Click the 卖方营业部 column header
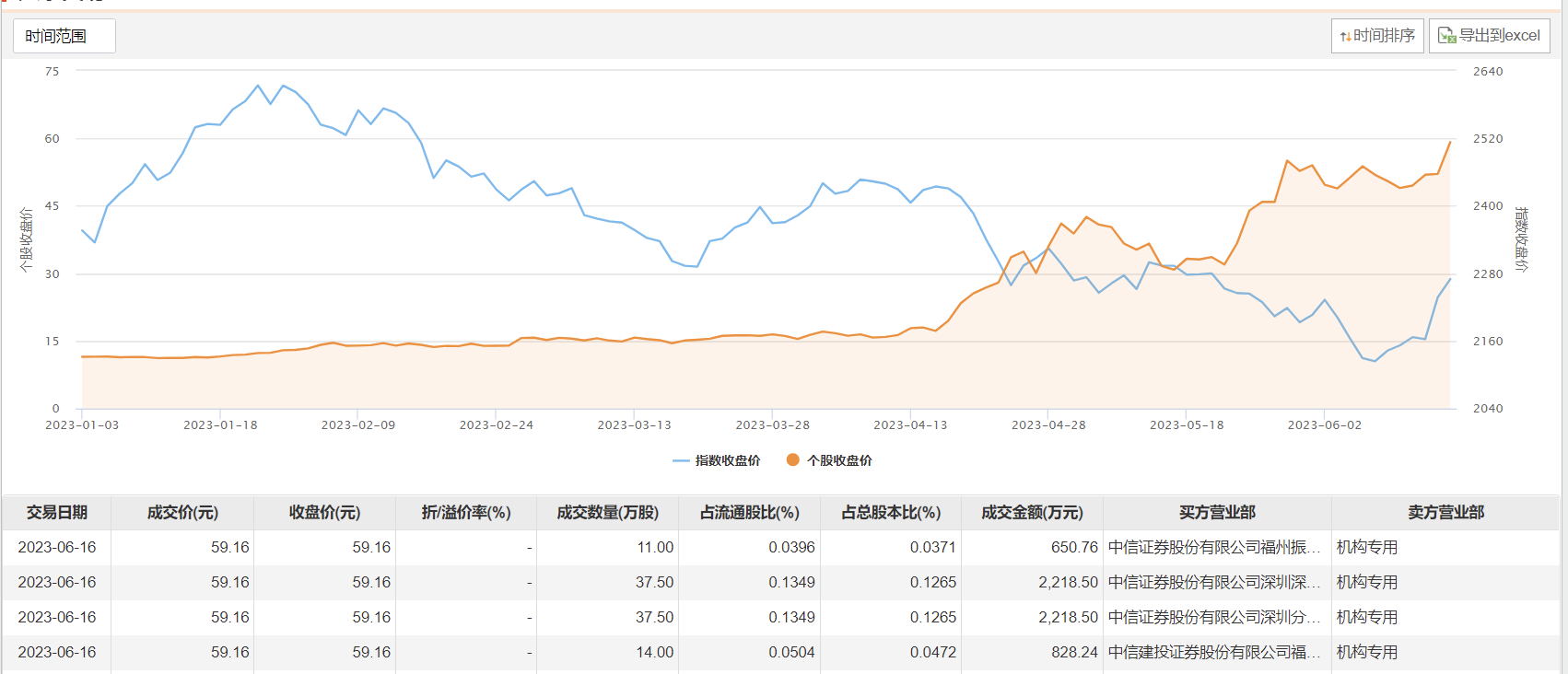This screenshot has height=674, width=1568. coord(1445,513)
